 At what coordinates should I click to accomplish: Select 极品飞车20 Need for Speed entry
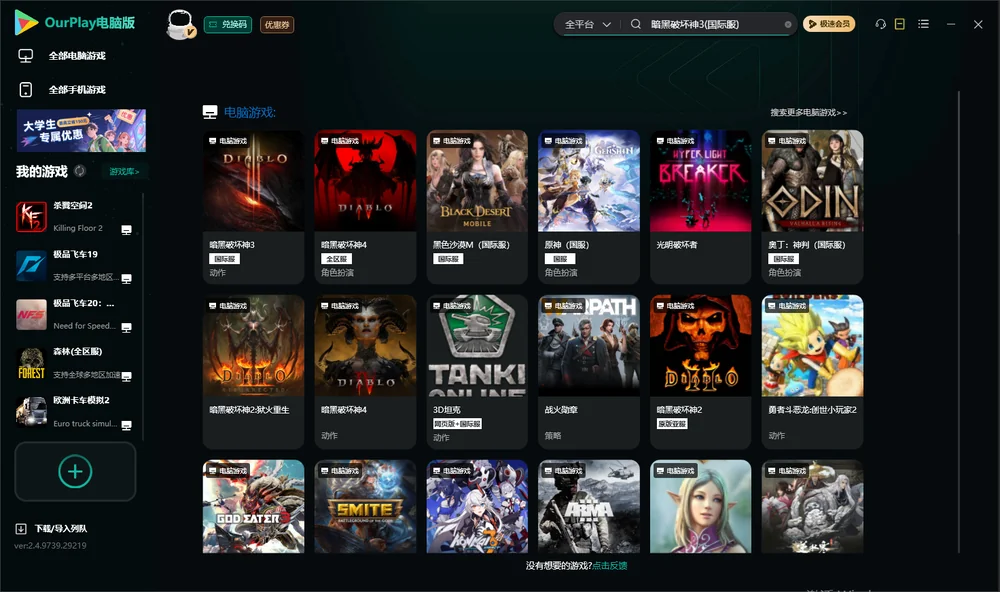pyautogui.click(x=75, y=314)
